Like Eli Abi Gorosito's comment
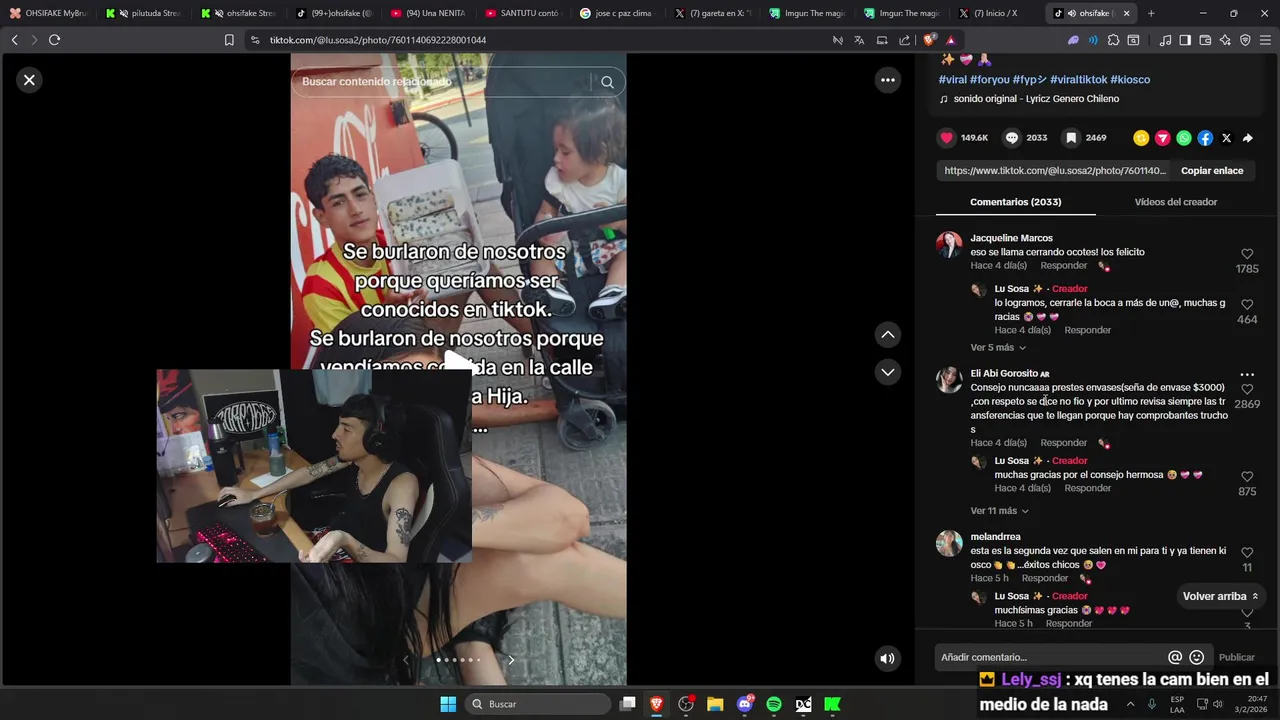1280x720 pixels. [1246, 389]
